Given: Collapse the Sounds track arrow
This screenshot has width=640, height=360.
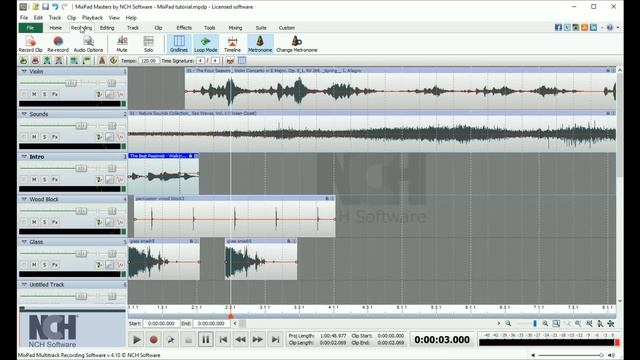Looking at the screenshot, I should coord(24,114).
